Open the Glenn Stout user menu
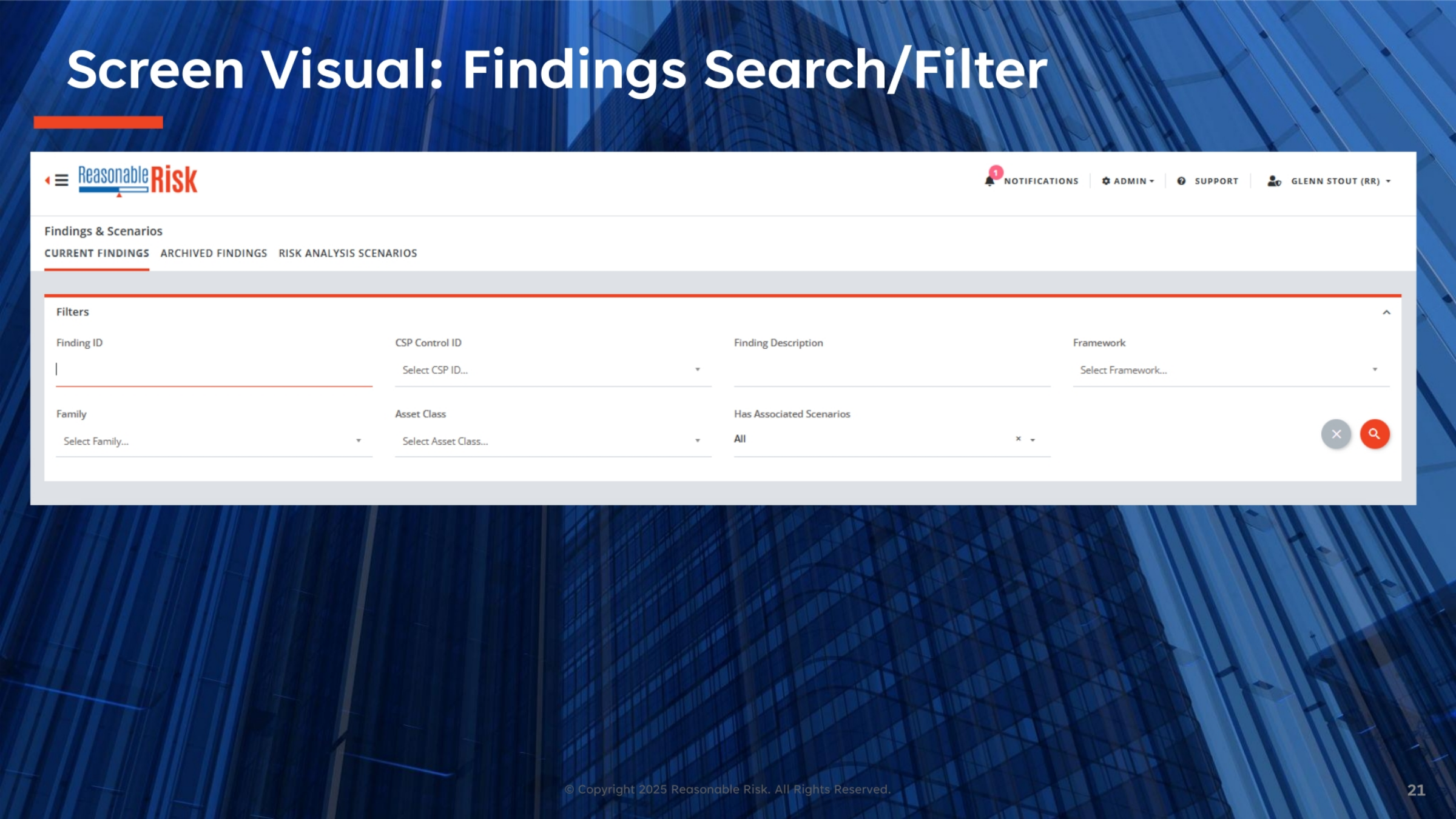 tap(1341, 181)
